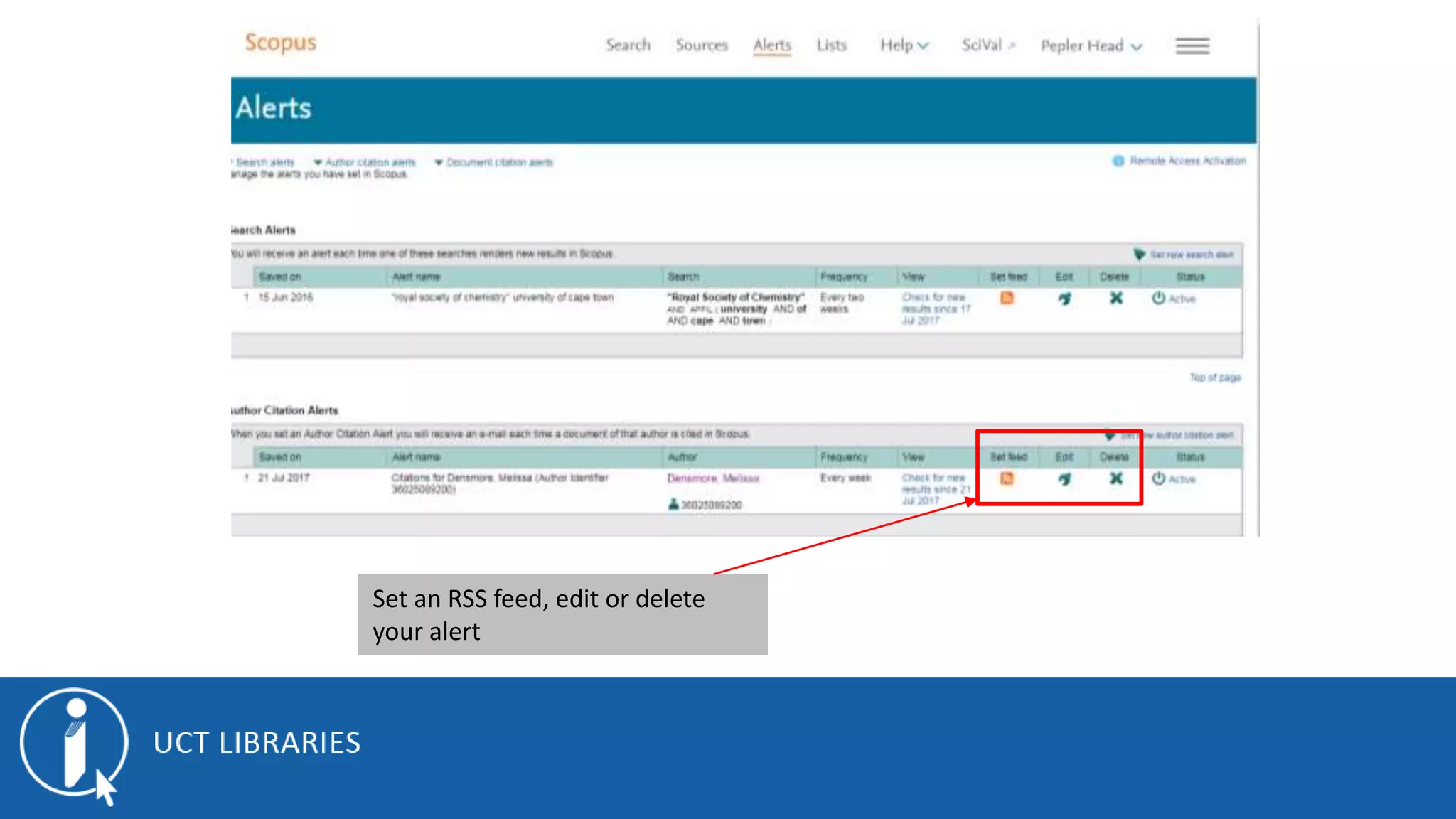Delete the Royal Society of Chemistry alert
Screen dimensions: 1456x819
tap(1116, 298)
